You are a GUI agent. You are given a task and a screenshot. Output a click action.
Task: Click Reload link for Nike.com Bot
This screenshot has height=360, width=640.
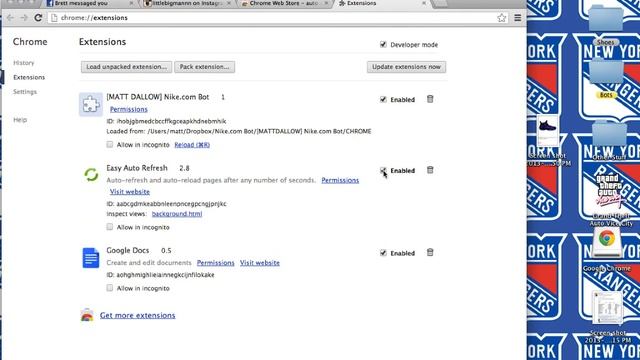192,145
